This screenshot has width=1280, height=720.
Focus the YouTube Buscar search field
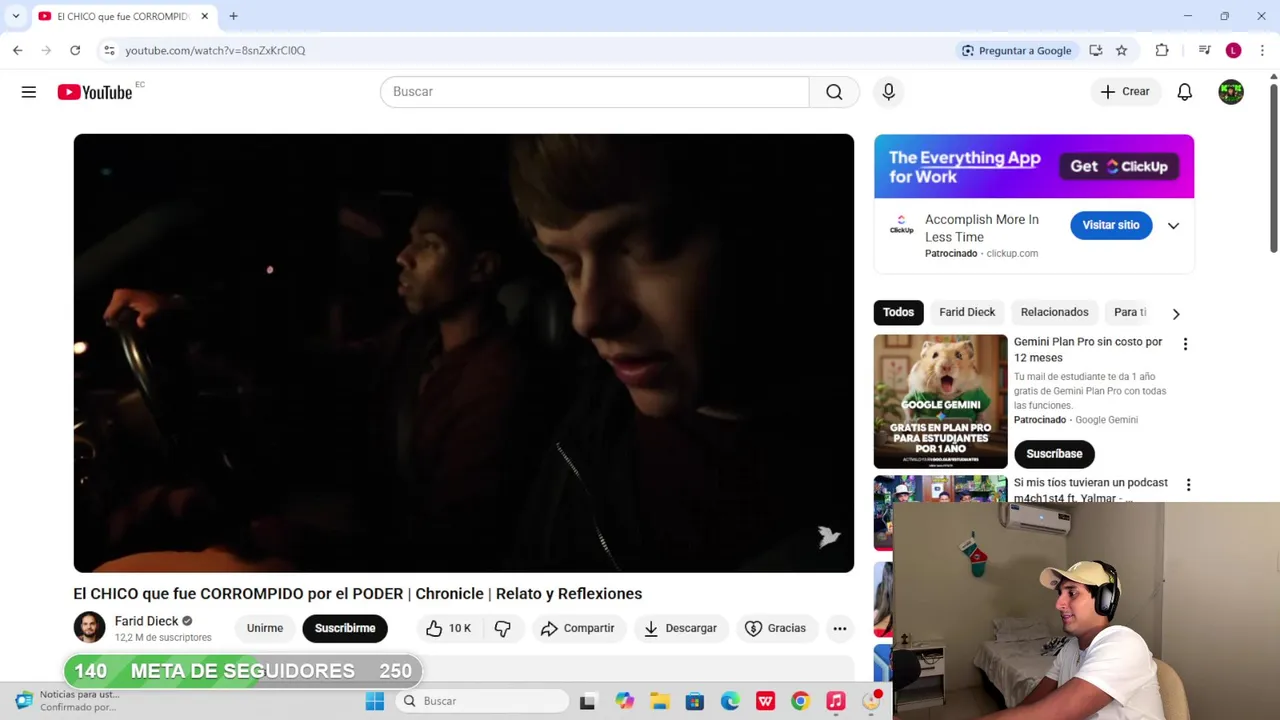tap(595, 92)
